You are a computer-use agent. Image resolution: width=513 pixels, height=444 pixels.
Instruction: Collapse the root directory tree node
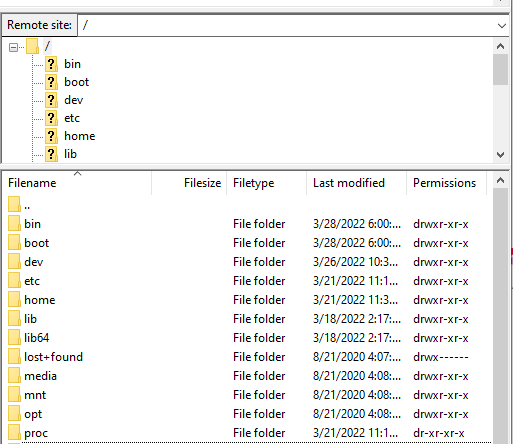[x=13, y=48]
